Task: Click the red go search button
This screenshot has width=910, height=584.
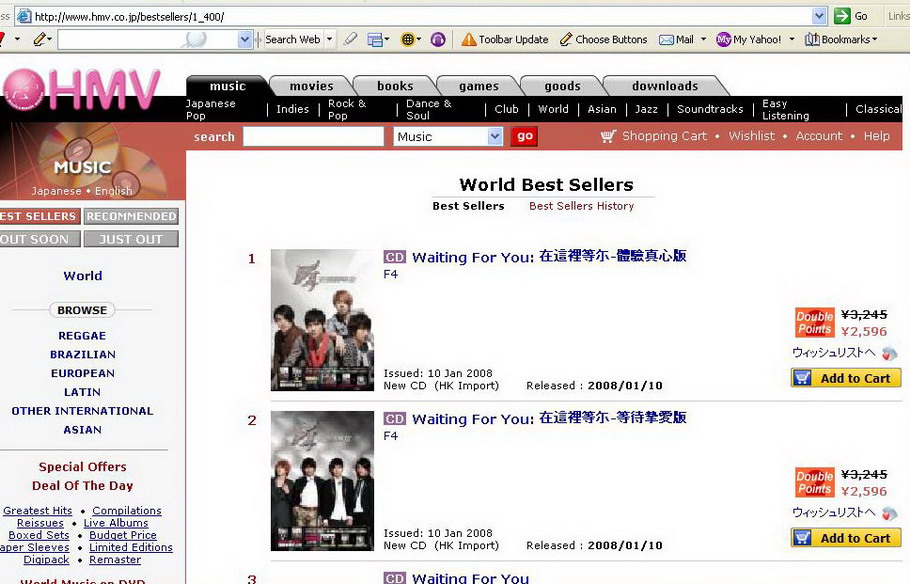Action: (524, 136)
